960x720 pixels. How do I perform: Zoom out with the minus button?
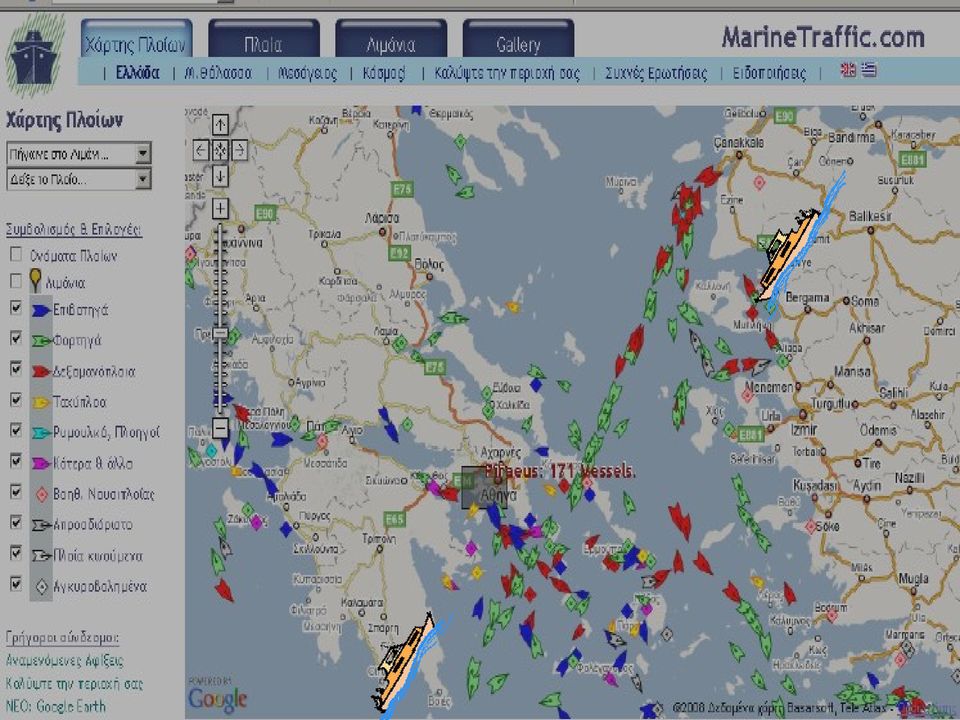220,427
